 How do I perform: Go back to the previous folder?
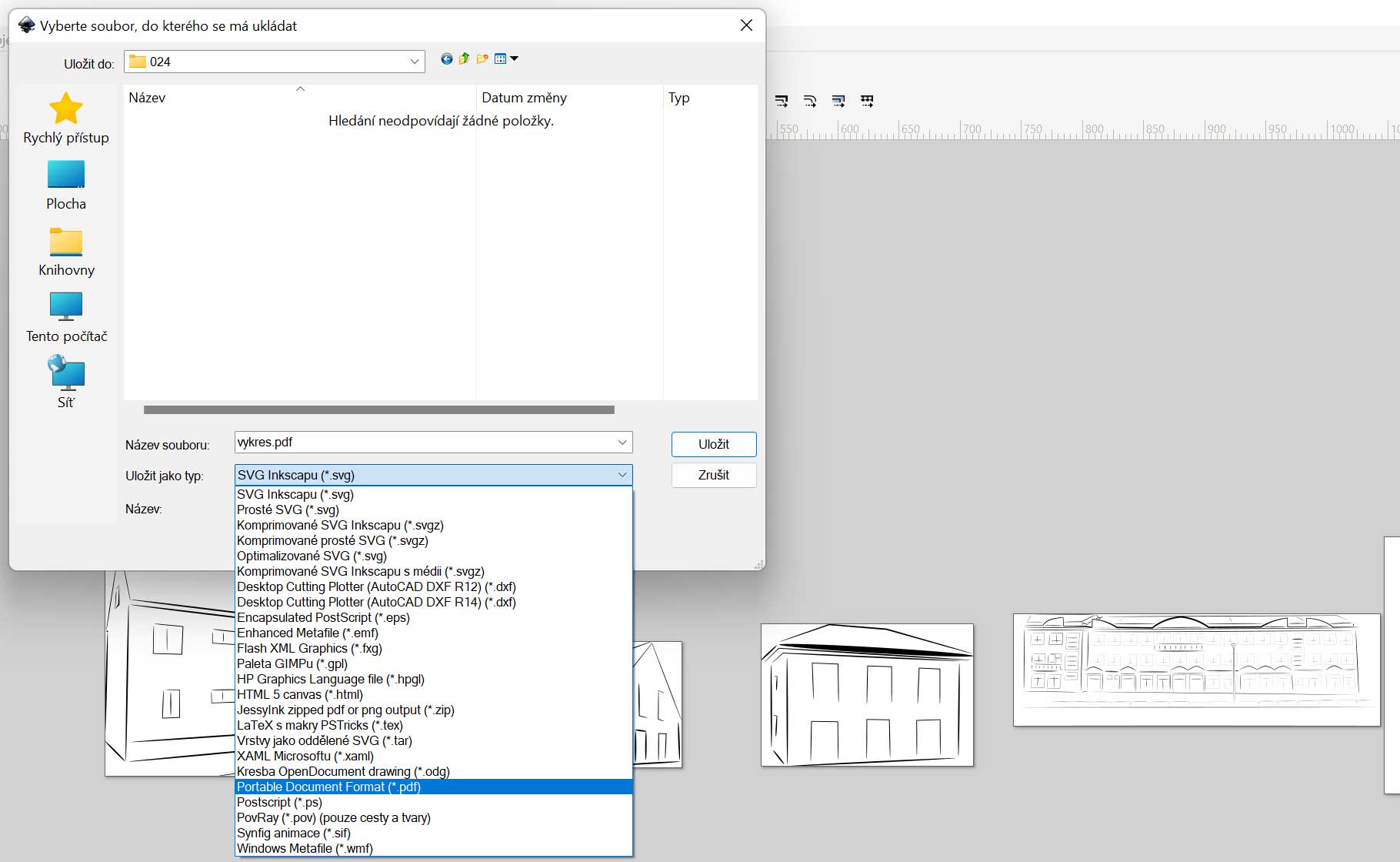click(446, 59)
